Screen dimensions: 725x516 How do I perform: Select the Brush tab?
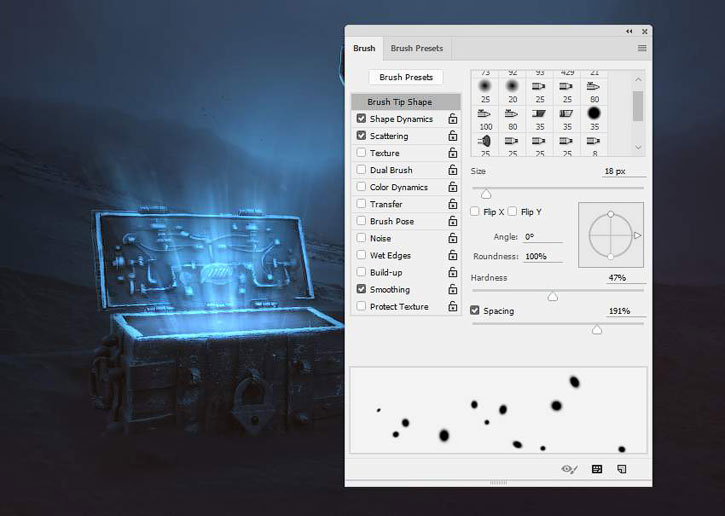pyautogui.click(x=364, y=48)
